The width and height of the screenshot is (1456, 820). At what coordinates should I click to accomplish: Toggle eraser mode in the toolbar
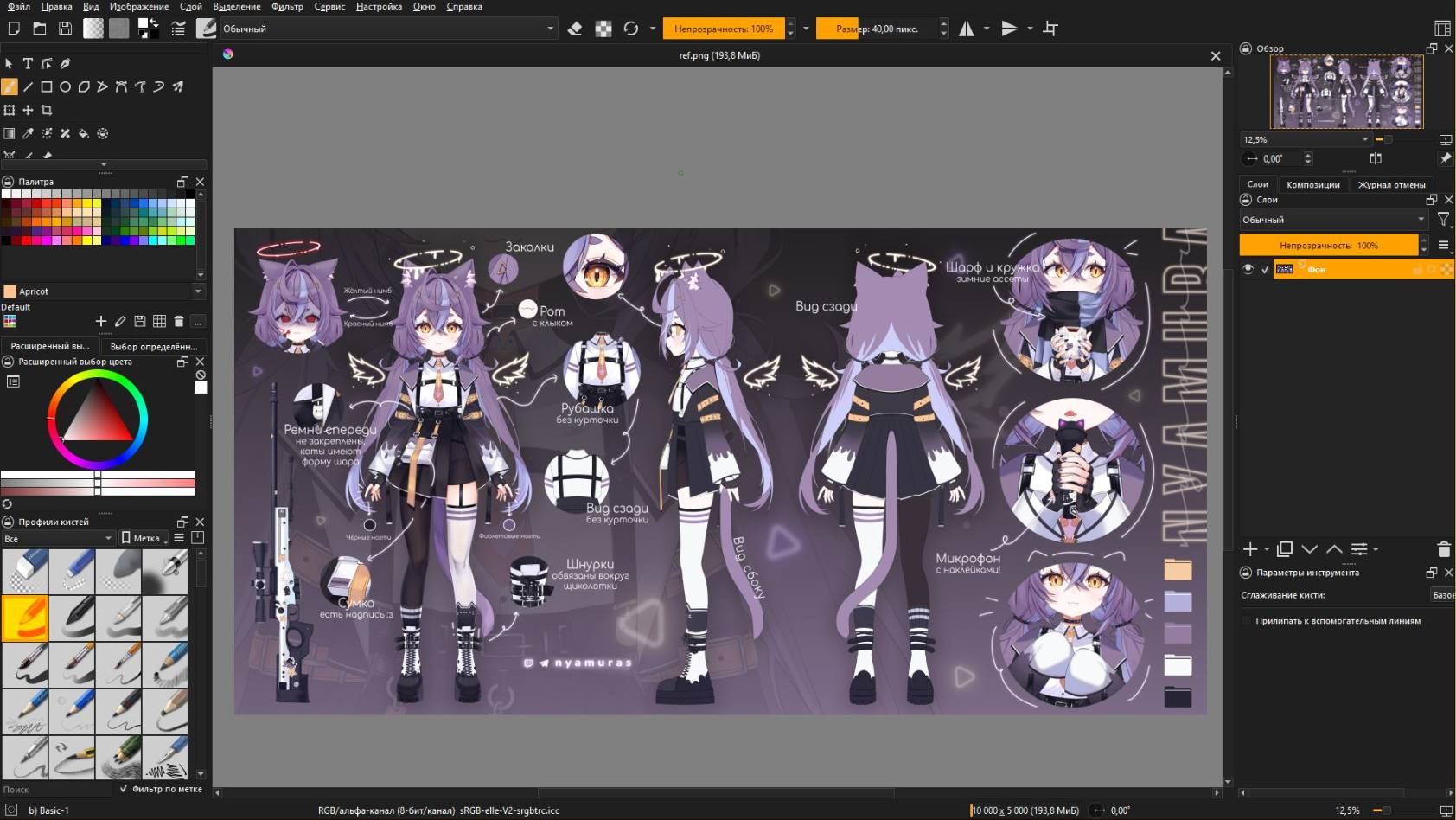click(575, 29)
